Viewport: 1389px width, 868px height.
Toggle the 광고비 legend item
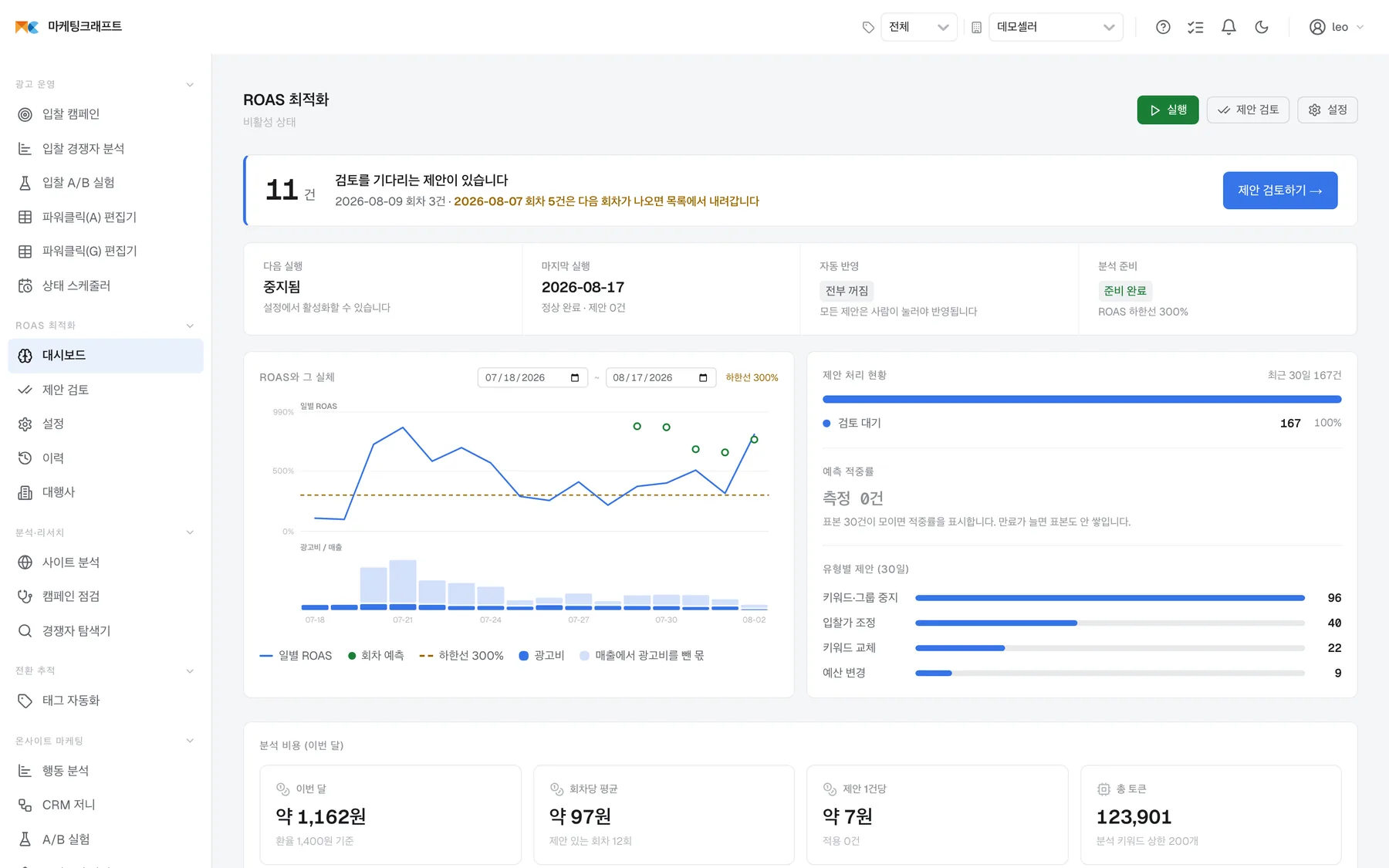pyautogui.click(x=542, y=656)
